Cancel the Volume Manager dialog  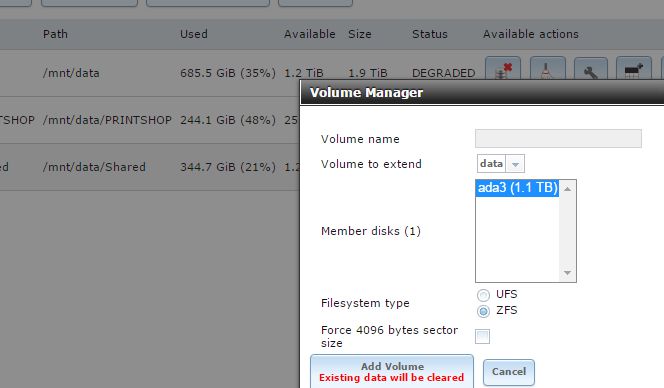[x=509, y=372]
